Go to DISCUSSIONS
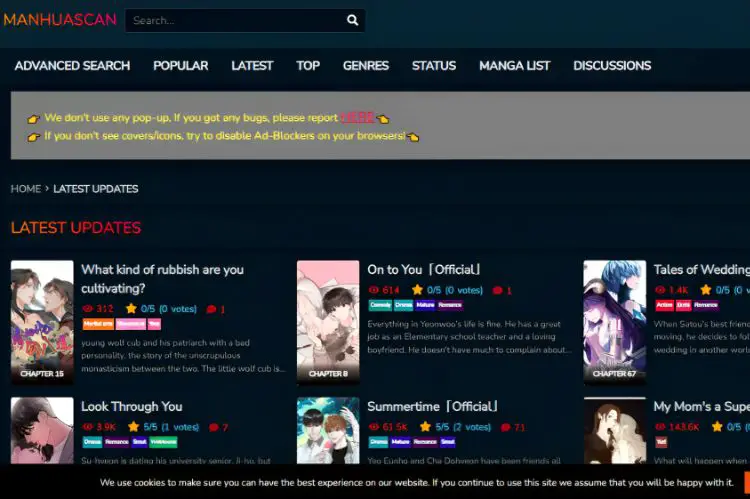Viewport: 750px width, 499px height. [612, 66]
